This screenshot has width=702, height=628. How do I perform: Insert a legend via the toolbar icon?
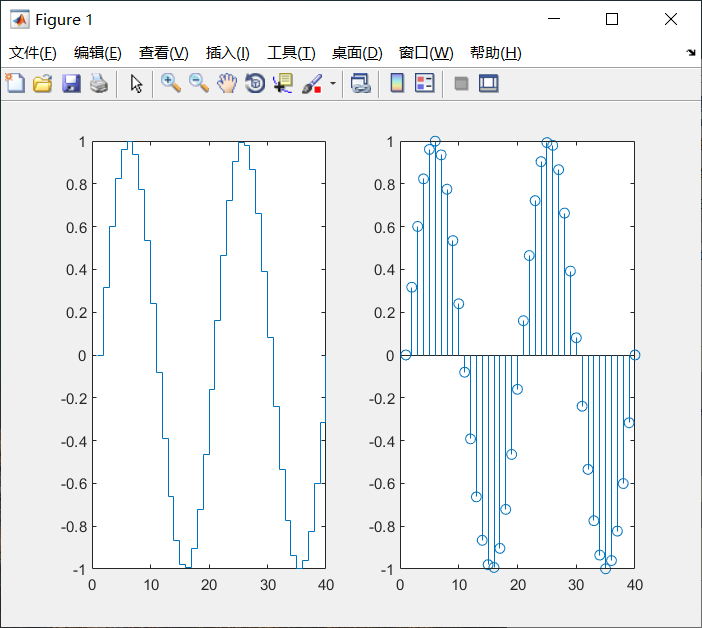coord(424,83)
